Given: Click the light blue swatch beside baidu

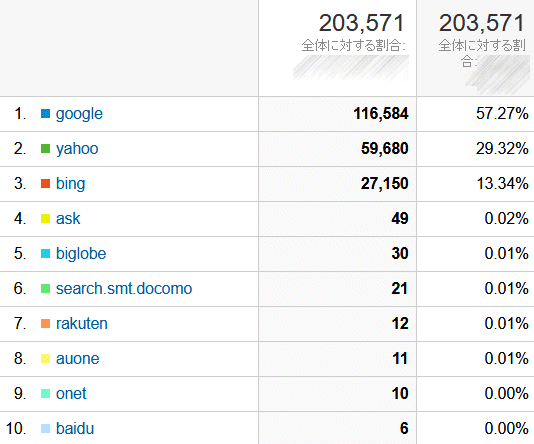Looking at the screenshot, I should tap(45, 428).
